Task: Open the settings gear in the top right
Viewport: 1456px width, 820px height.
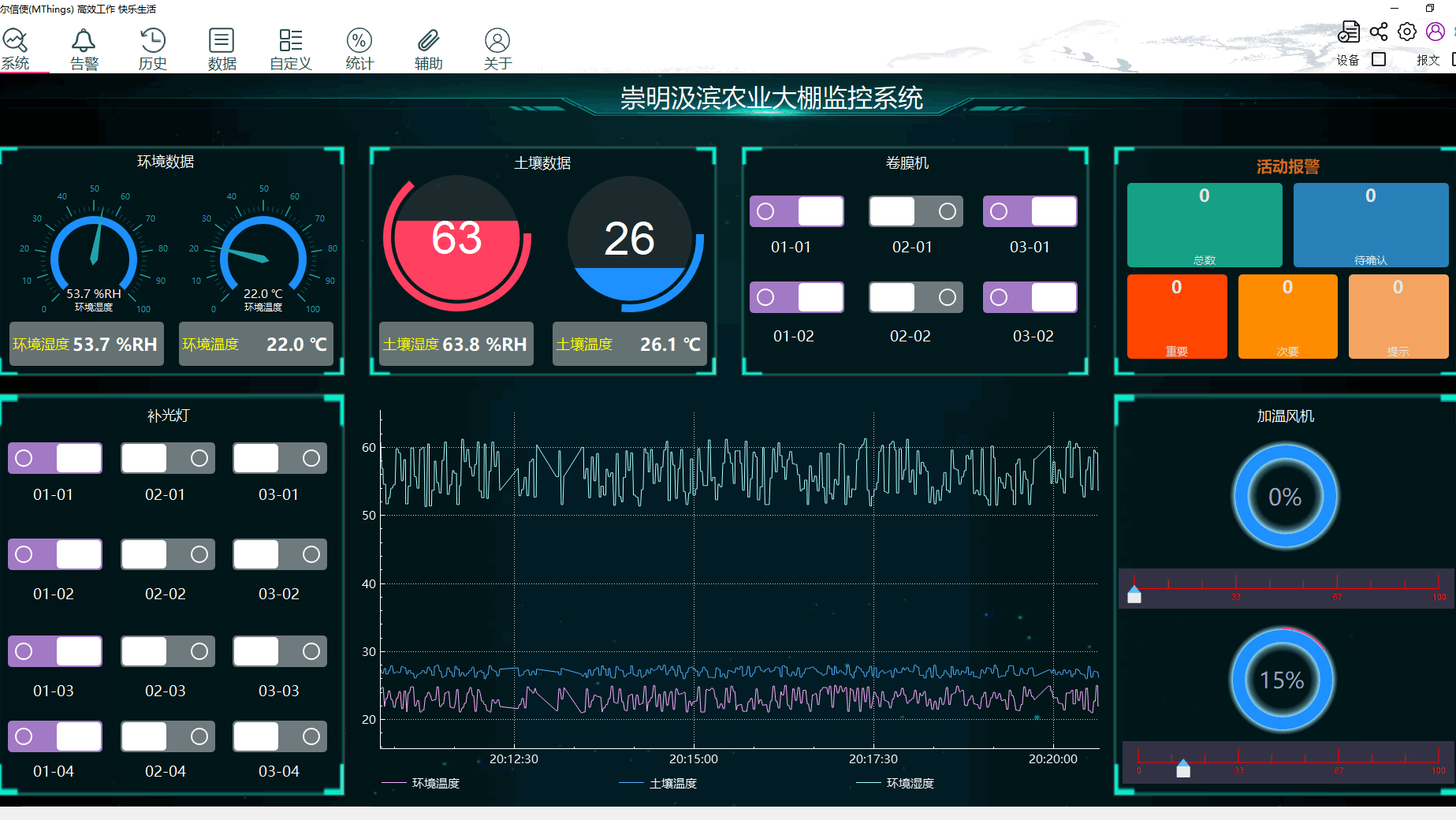Action: [1407, 30]
